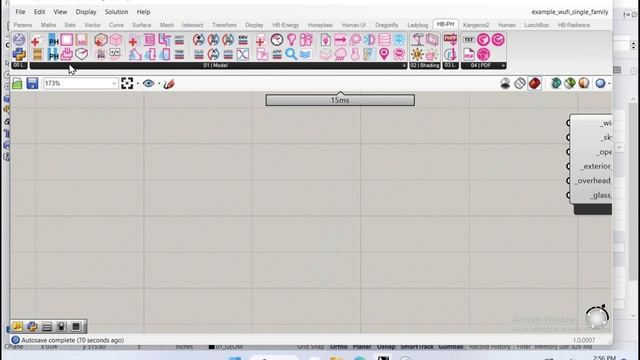
Task: Open dropdown arrow next to Zoom Extents icon
Action: point(138,84)
